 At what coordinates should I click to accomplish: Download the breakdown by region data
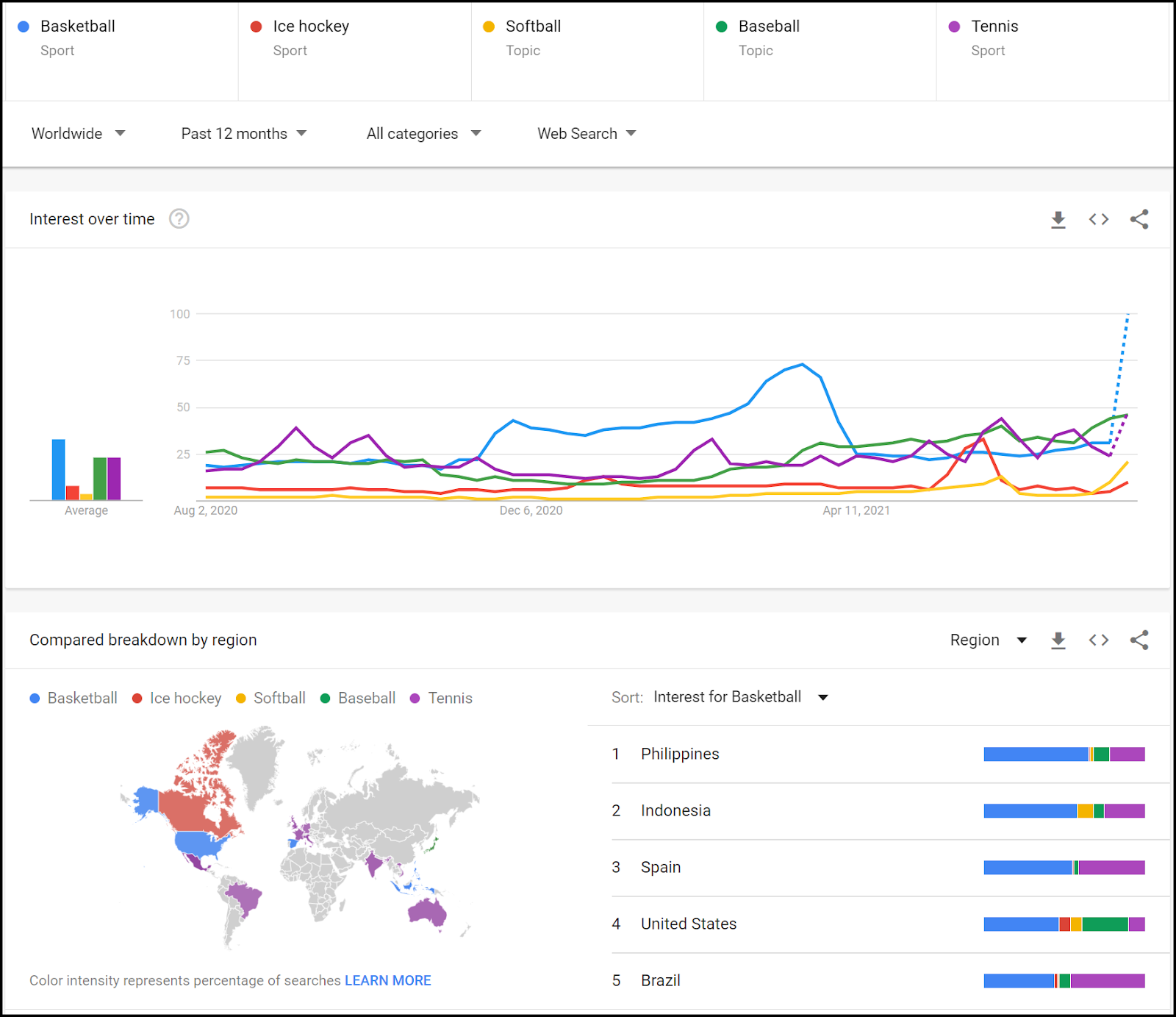pyautogui.click(x=1058, y=640)
